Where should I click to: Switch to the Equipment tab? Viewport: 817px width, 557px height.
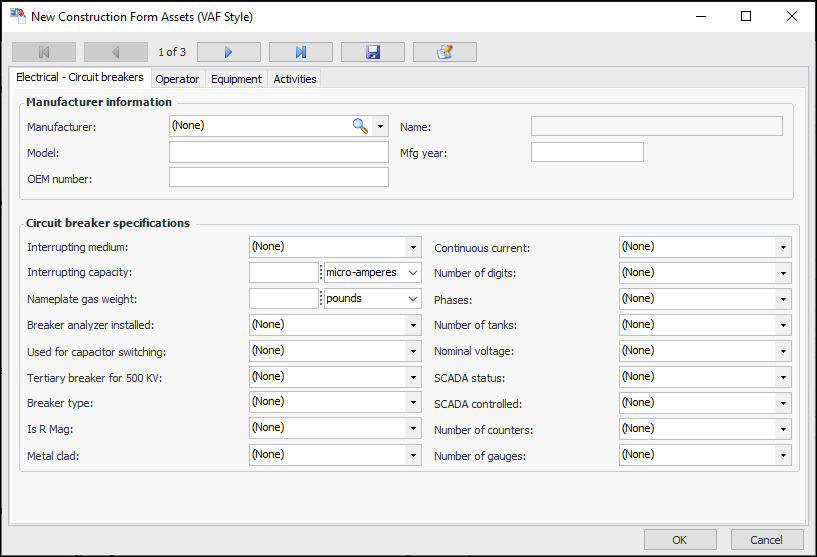click(x=236, y=79)
